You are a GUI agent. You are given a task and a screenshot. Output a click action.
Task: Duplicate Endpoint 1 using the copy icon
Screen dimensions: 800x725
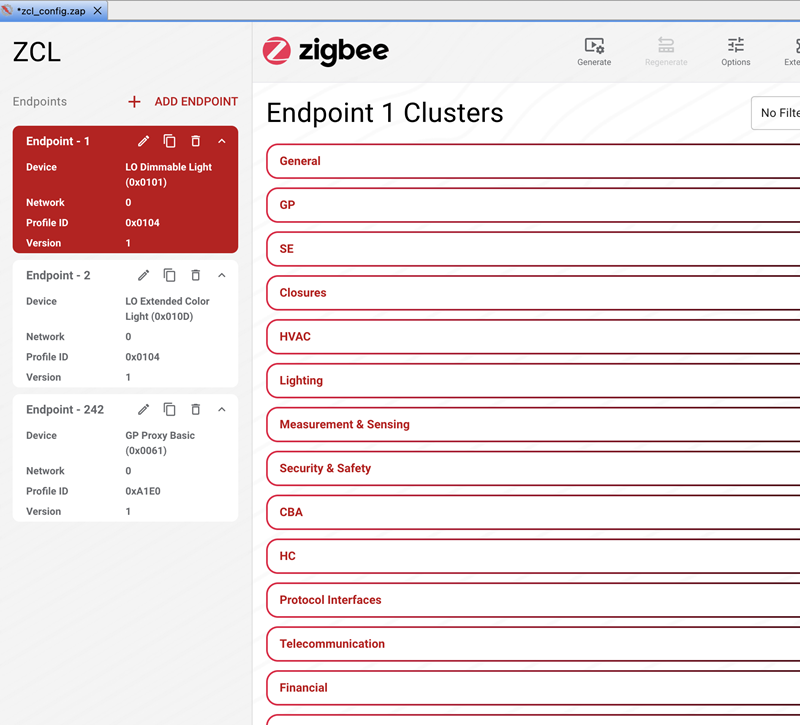point(170,142)
